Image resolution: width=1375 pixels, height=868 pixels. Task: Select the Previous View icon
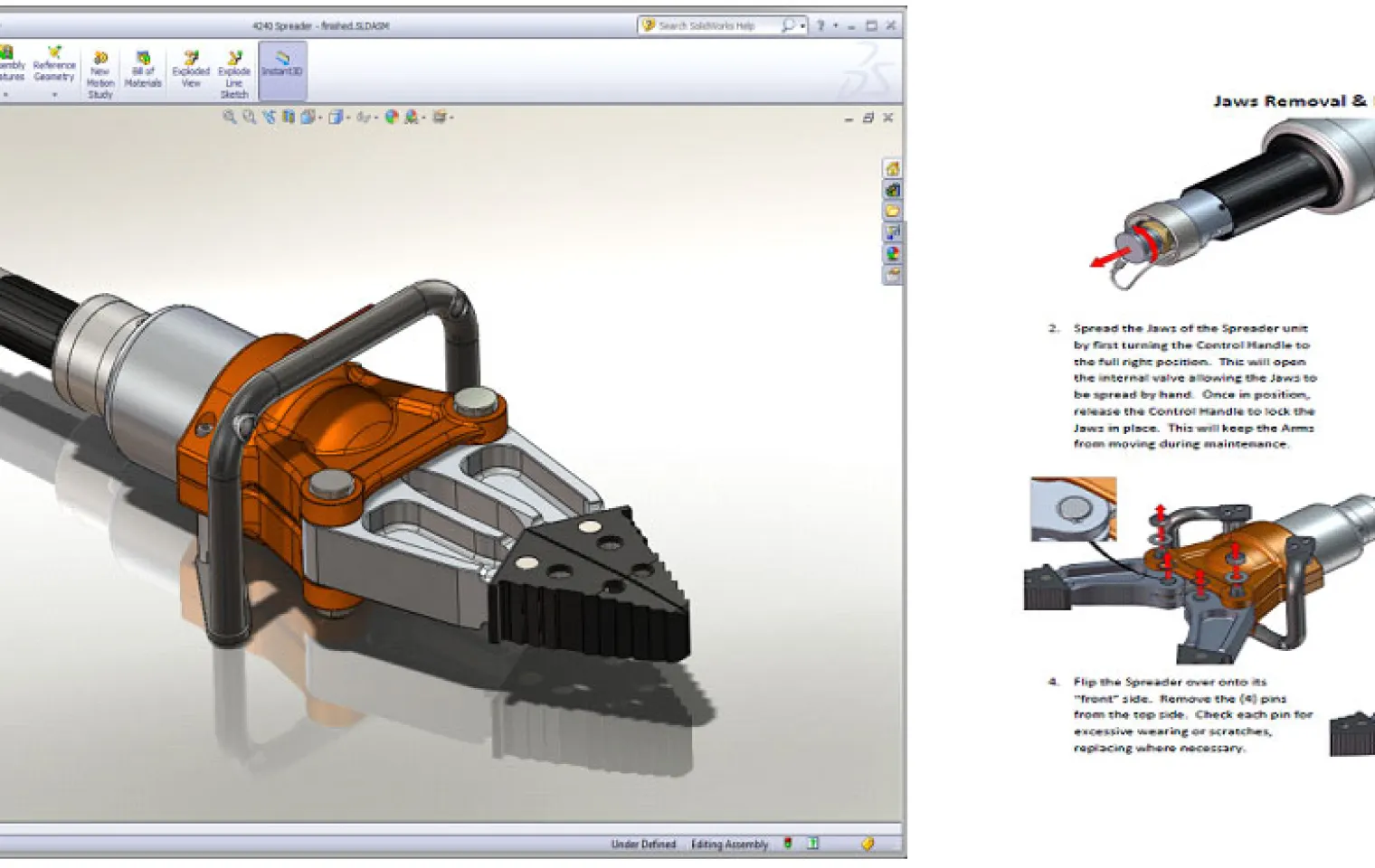[269, 117]
